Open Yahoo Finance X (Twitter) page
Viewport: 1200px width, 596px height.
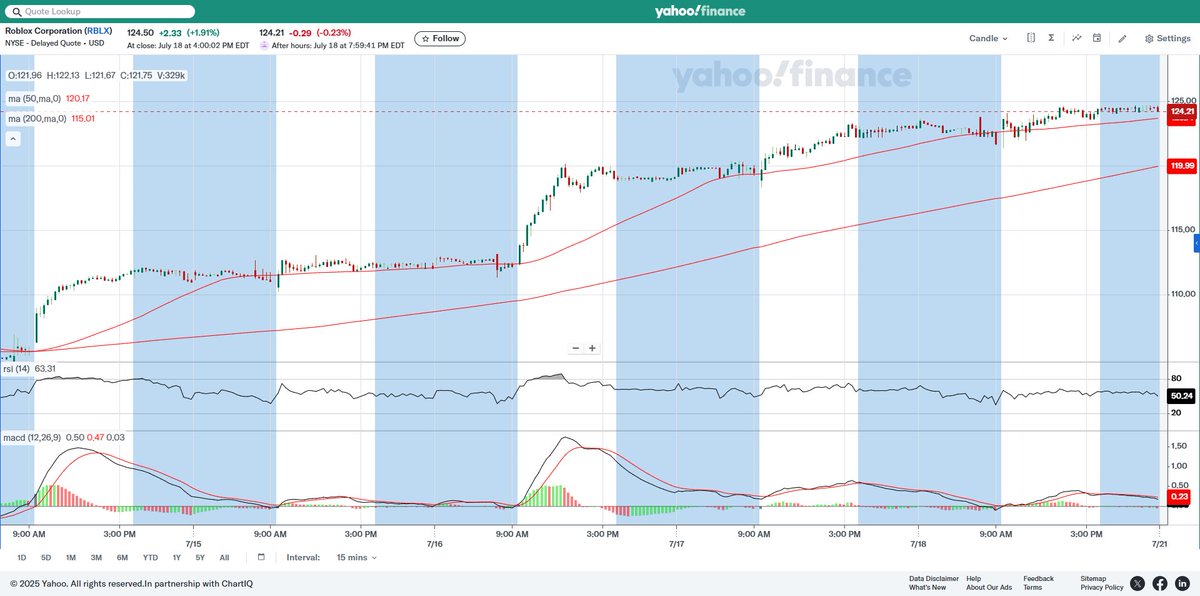[1137, 583]
